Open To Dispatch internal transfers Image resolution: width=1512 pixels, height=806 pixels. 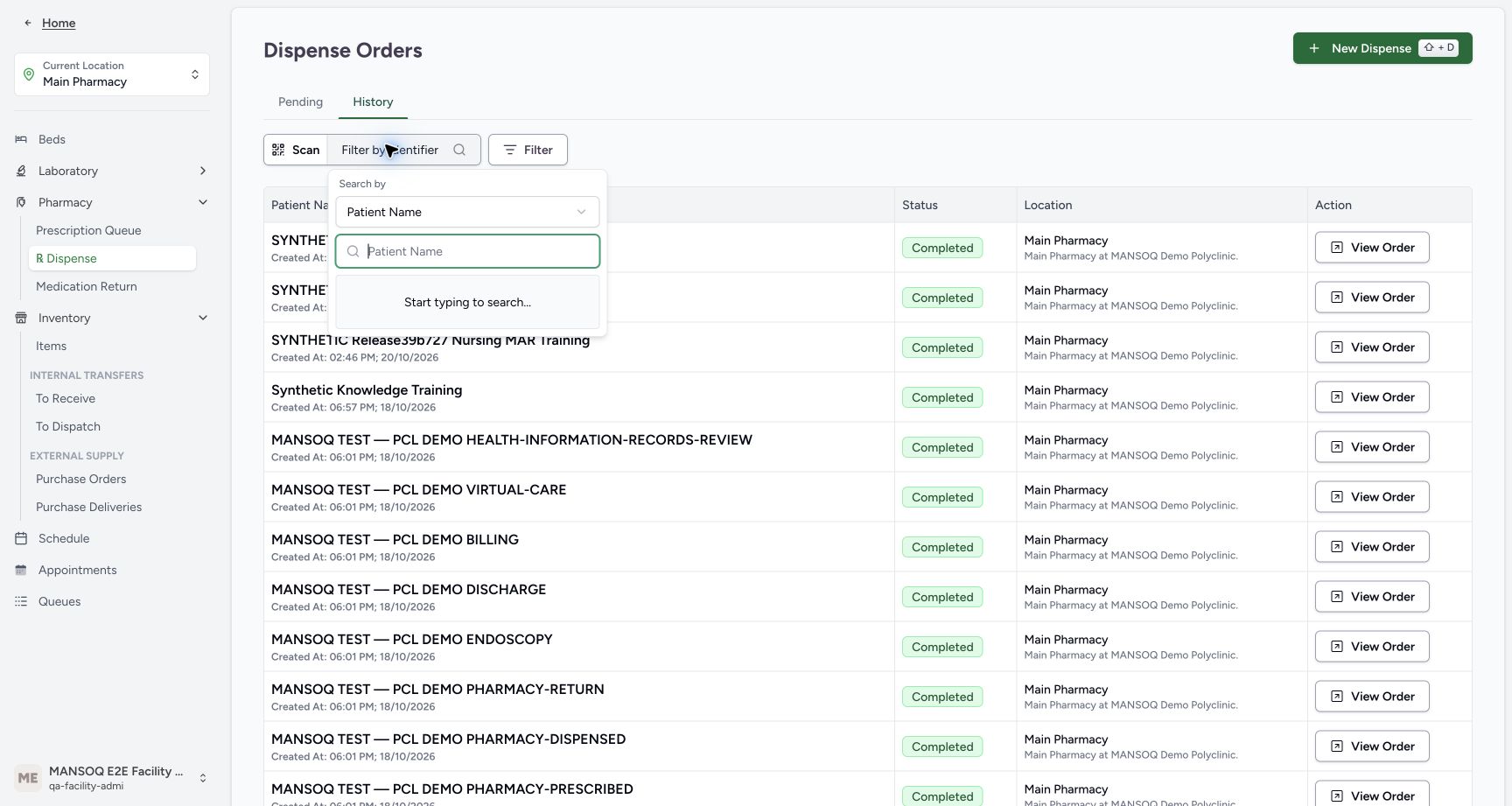(68, 426)
